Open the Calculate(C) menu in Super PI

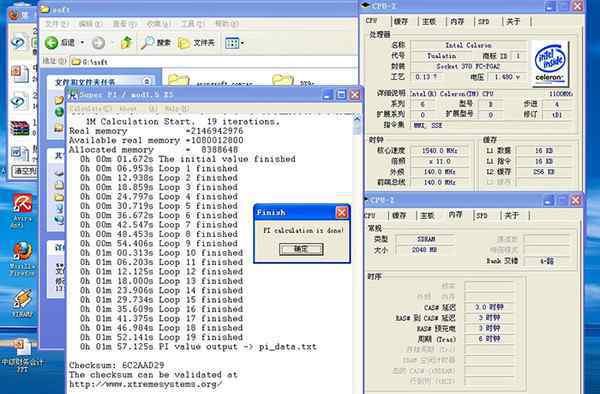coord(91,109)
